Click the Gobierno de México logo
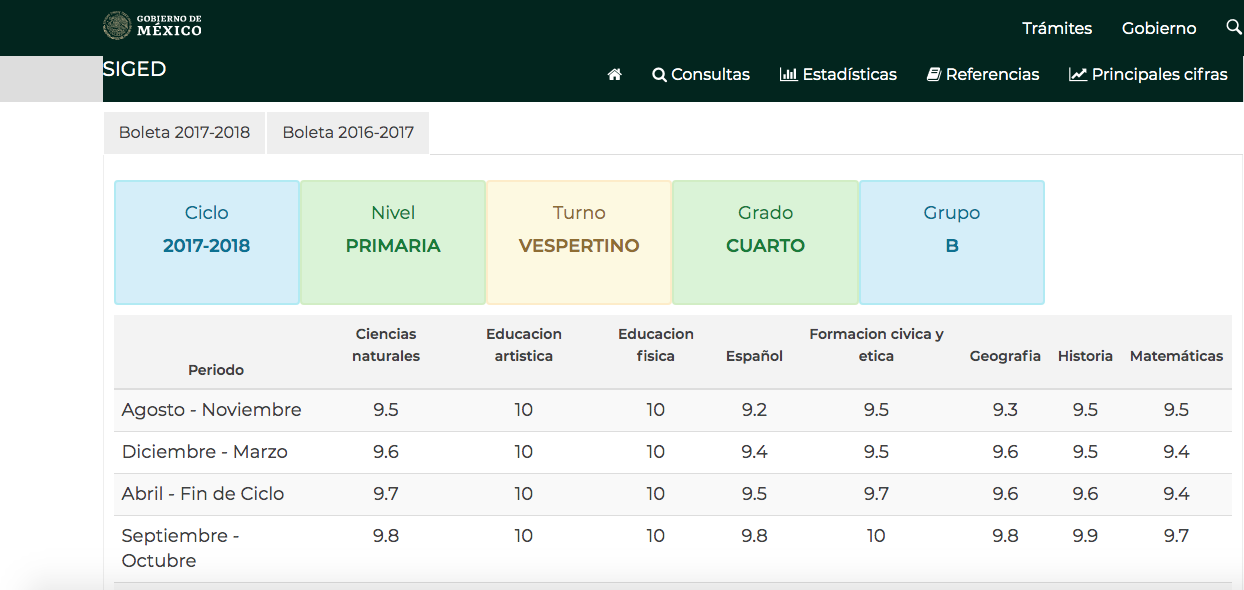Screen dimensions: 1244x590 click(152, 25)
